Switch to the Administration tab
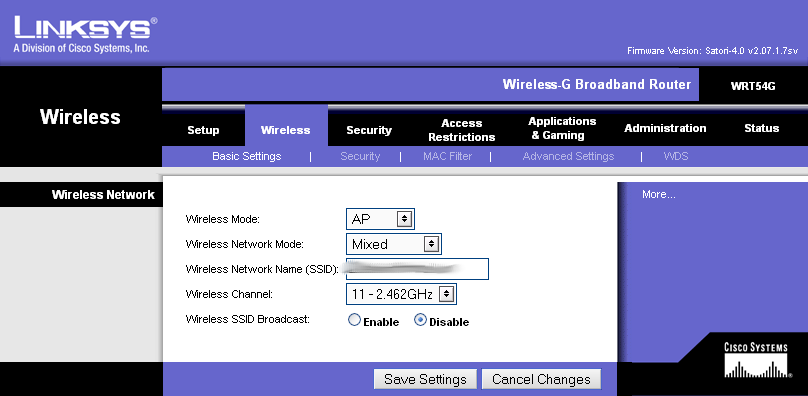The width and height of the screenshot is (808, 396). (665, 128)
